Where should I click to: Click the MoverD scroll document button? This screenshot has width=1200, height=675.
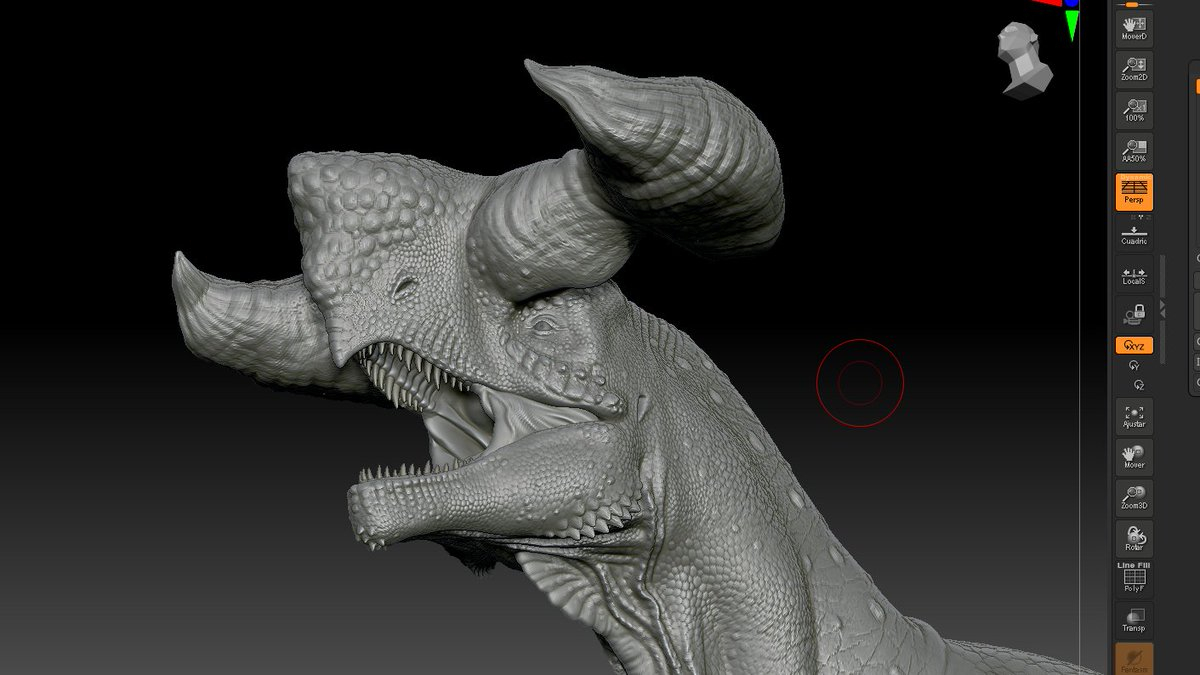click(1134, 26)
